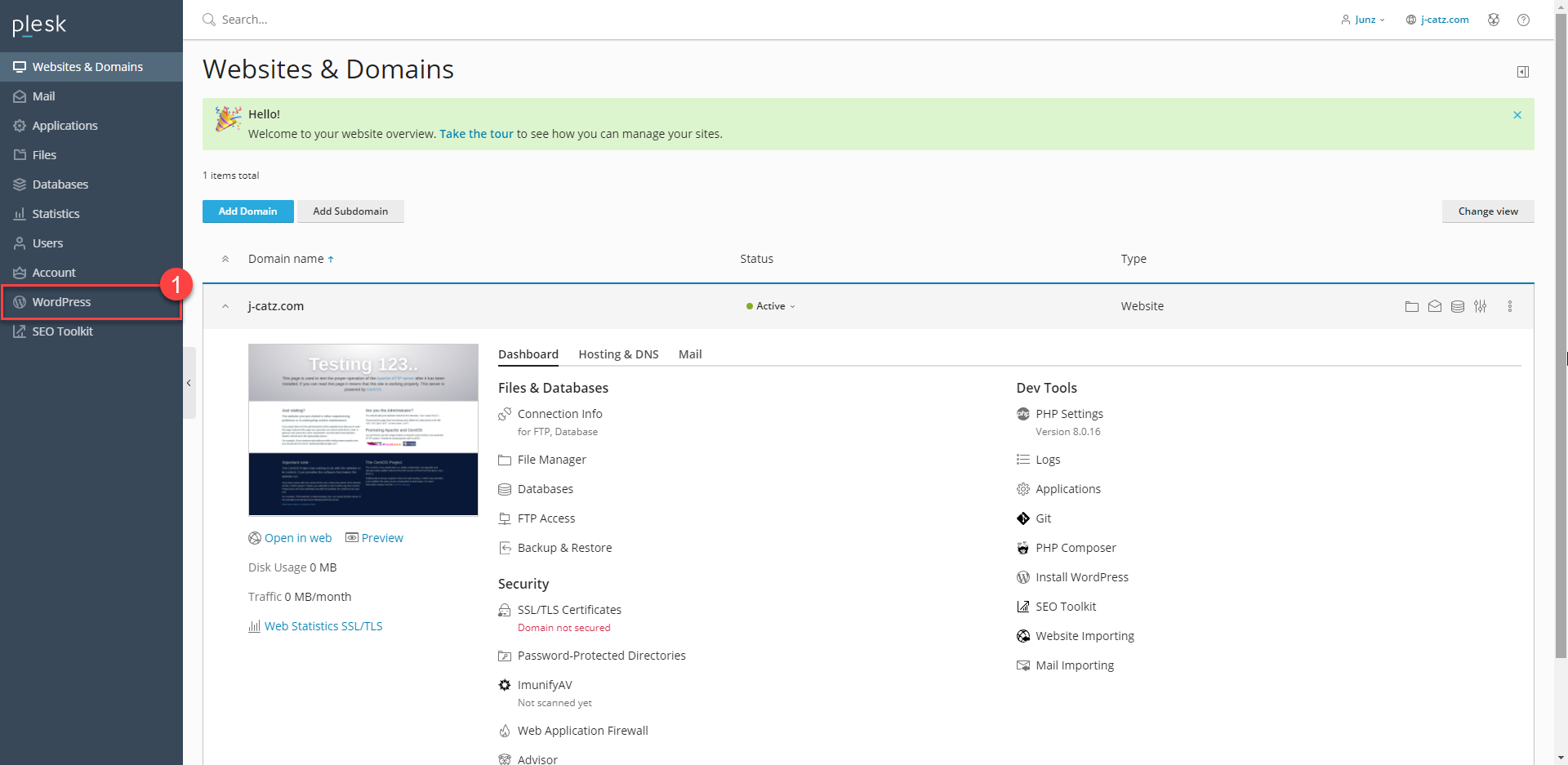Open the three-dot menu on j-catz.com row
This screenshot has height=765, width=1568.
[x=1509, y=306]
